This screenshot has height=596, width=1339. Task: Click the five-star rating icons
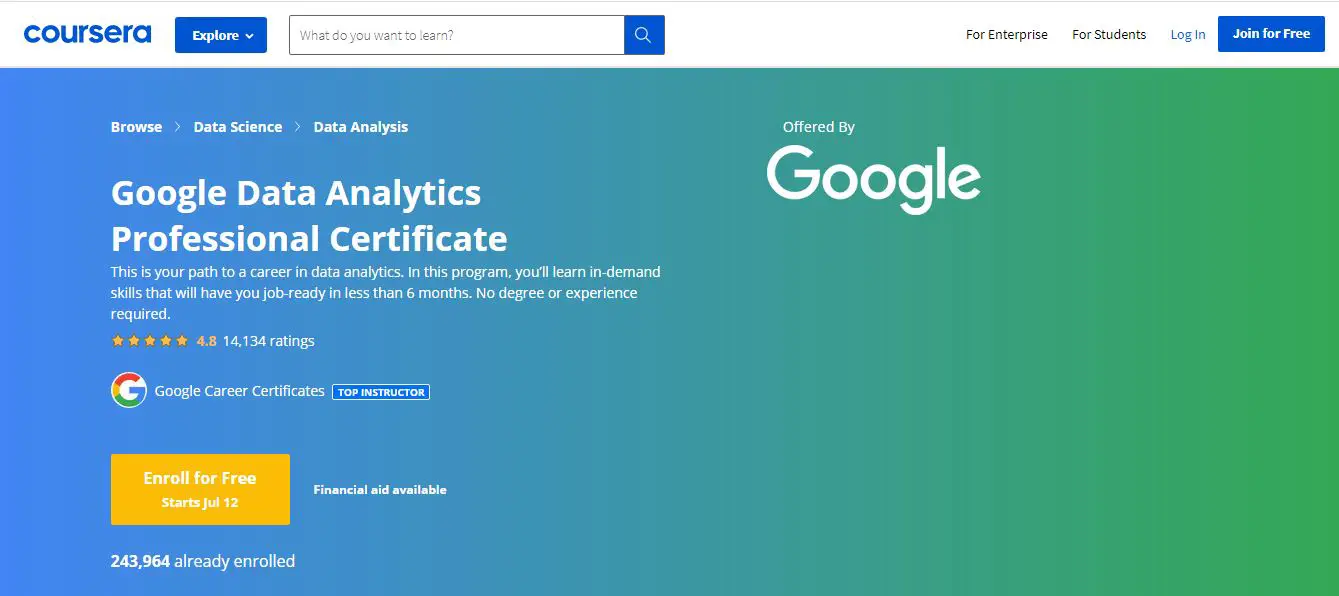(150, 341)
